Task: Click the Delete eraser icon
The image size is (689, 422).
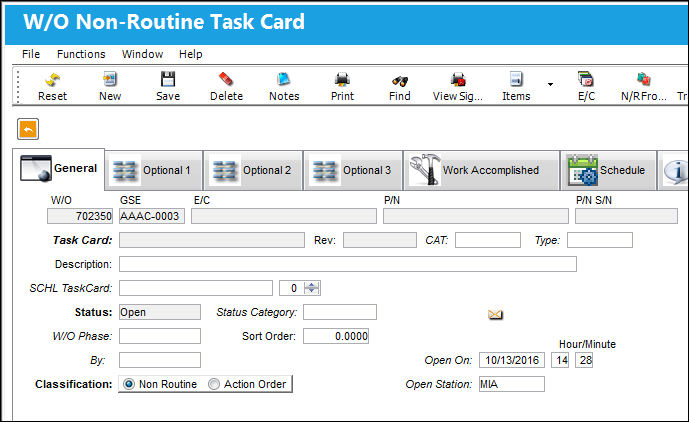Action: click(226, 80)
